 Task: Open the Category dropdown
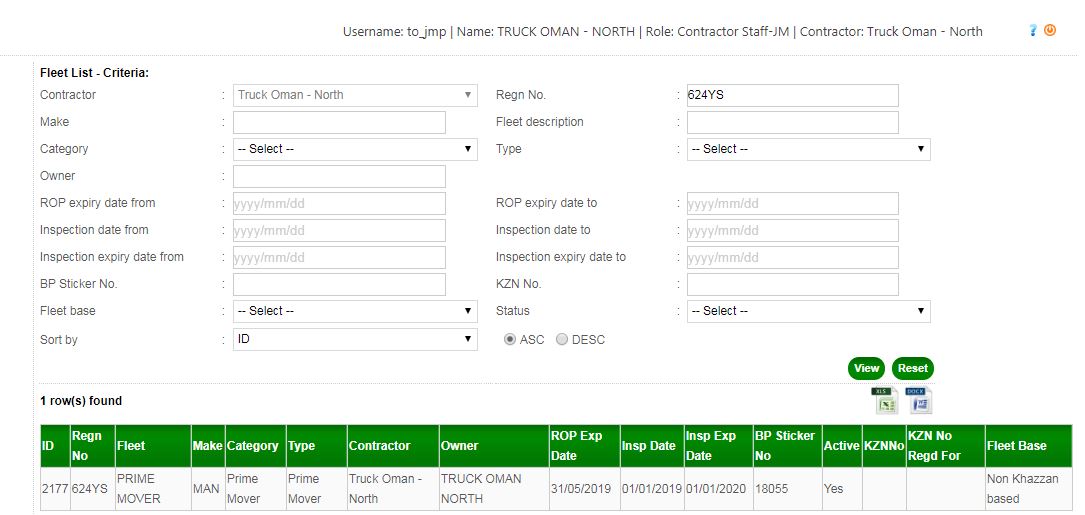click(355, 149)
